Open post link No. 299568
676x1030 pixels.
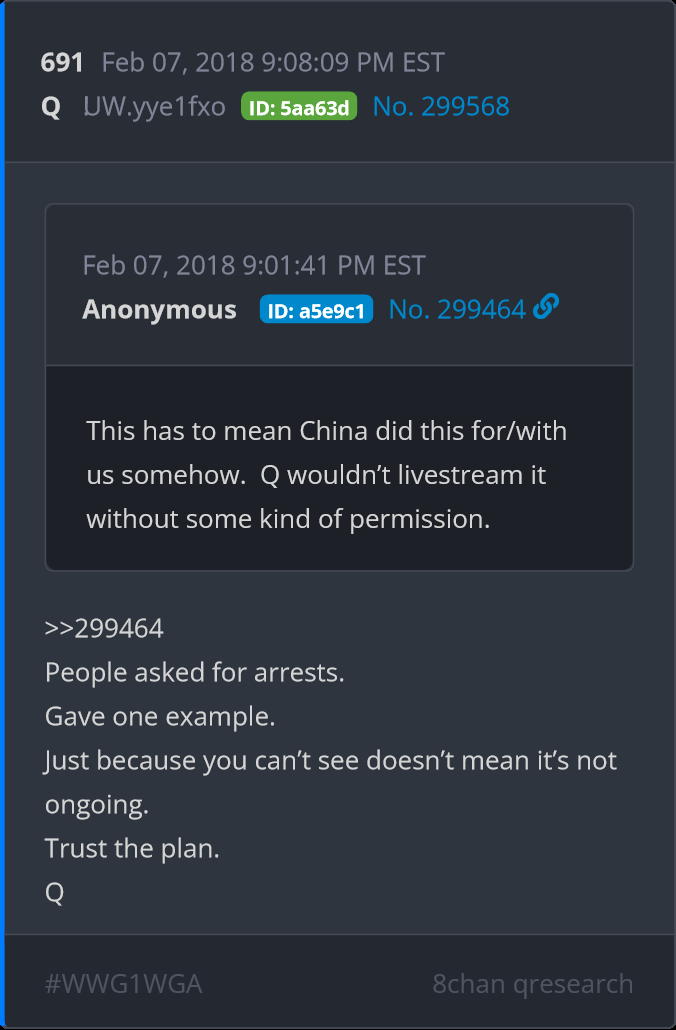coord(441,106)
